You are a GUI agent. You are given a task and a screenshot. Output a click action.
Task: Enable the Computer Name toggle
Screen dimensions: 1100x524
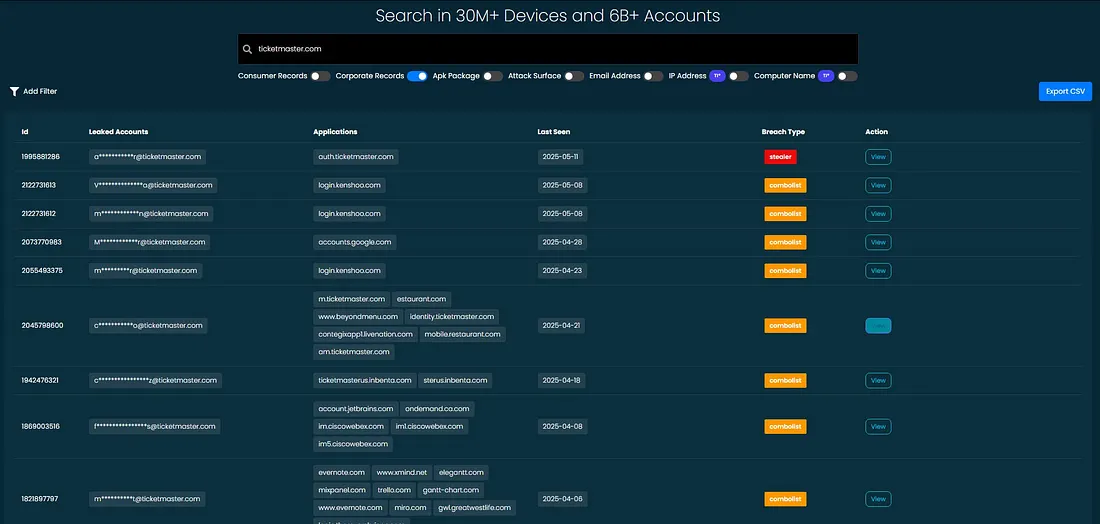(x=847, y=76)
